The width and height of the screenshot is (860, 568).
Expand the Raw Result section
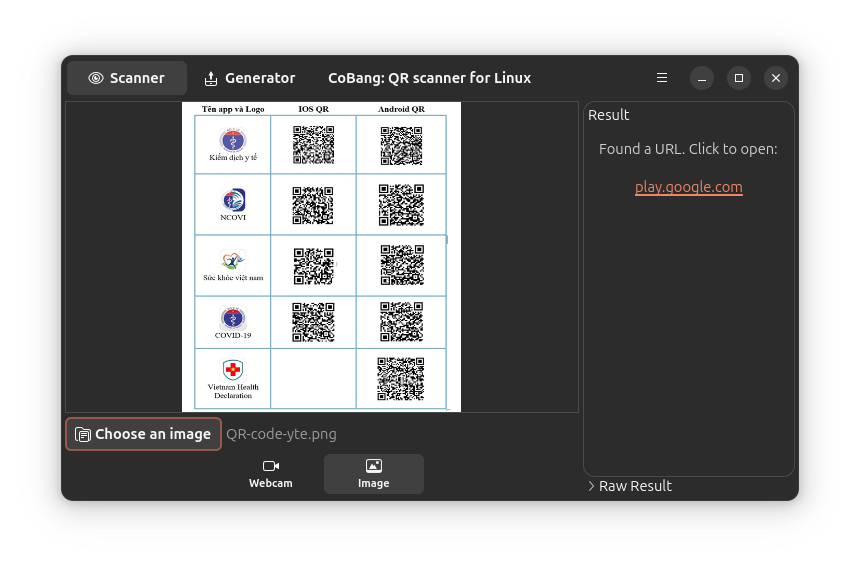[630, 486]
